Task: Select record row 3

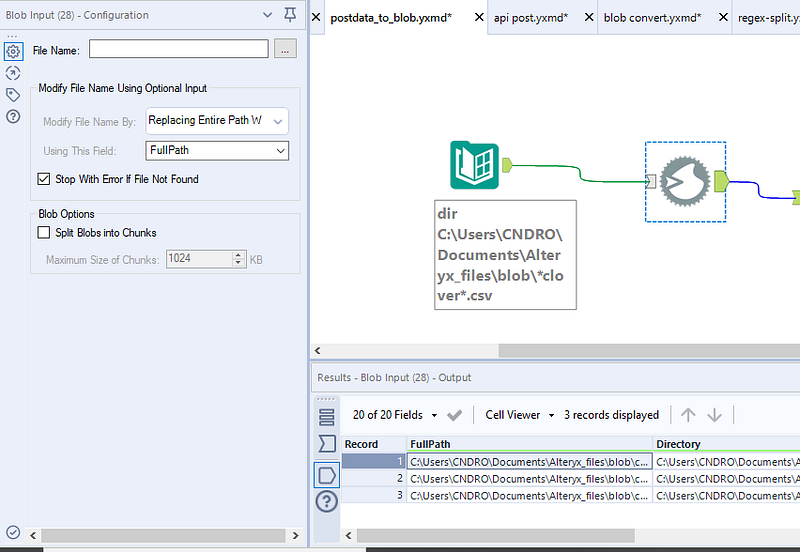Action: 374,495
